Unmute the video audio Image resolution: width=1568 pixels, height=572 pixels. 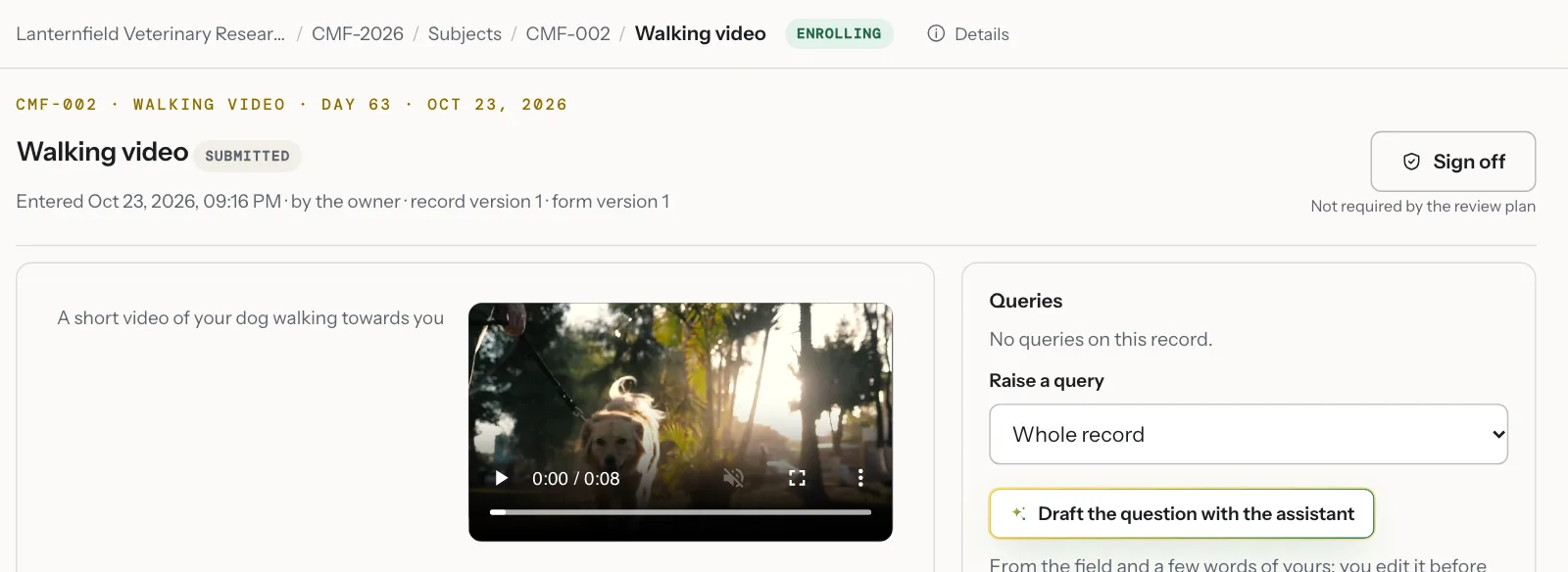pyautogui.click(x=733, y=478)
